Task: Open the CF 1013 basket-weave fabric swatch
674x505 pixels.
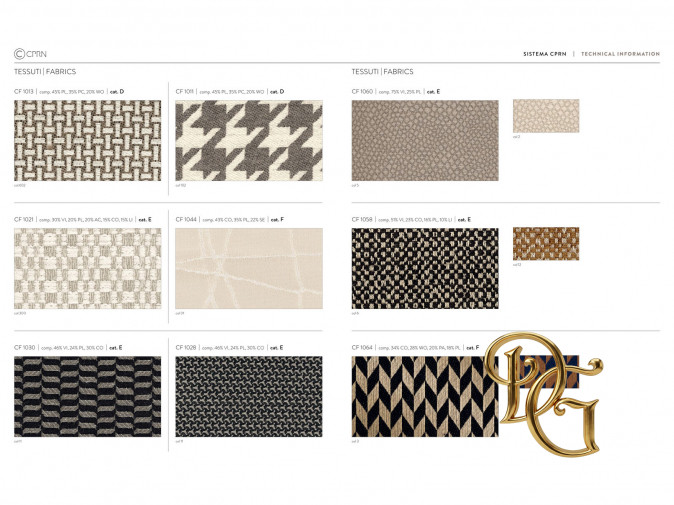Action: pyautogui.click(x=87, y=140)
